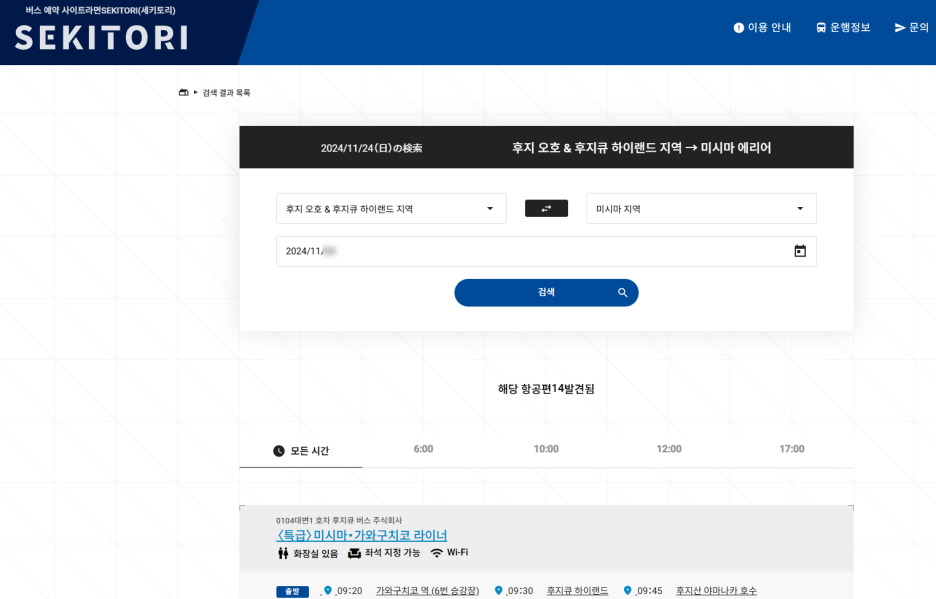Viewport: 936px width, 599px height.
Task: Click map pin next to 09:20
Action: click(x=327, y=590)
